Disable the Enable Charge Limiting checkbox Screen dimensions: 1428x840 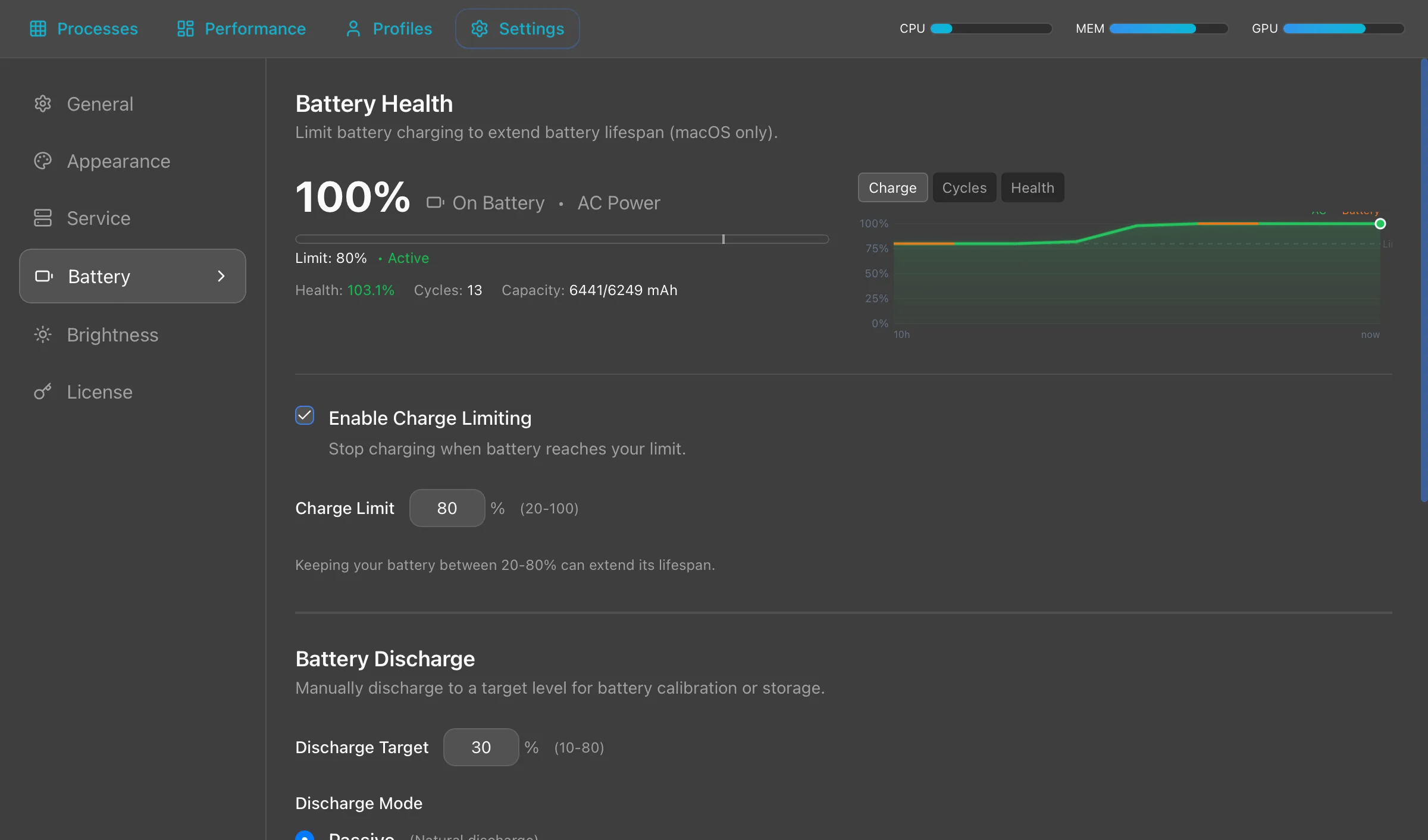(x=305, y=416)
